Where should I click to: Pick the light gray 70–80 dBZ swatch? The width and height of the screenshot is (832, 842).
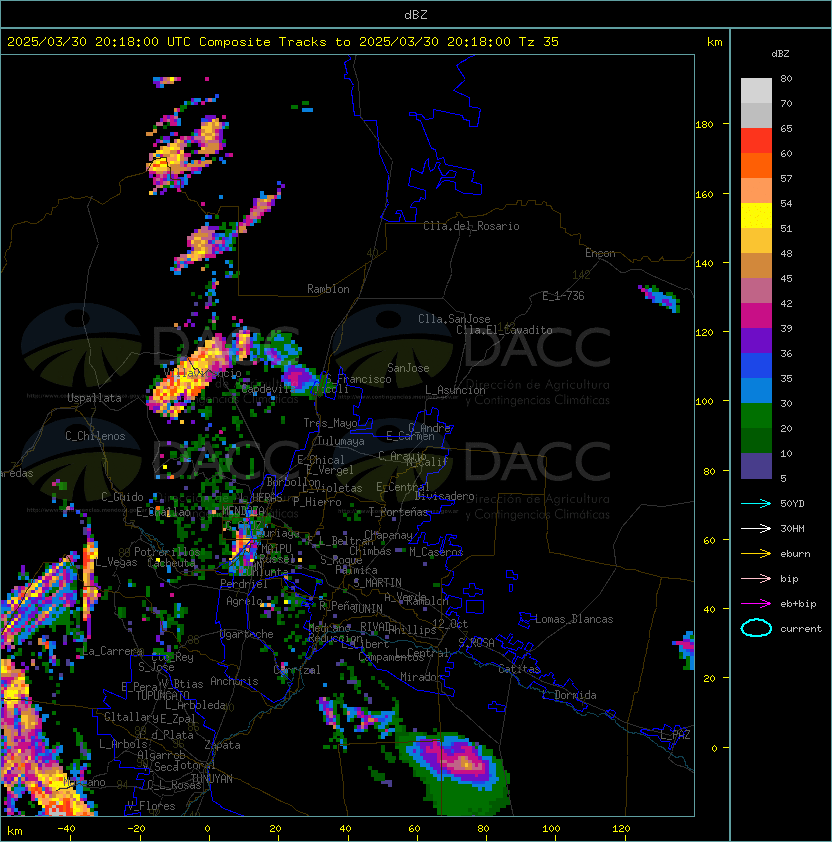point(756,91)
